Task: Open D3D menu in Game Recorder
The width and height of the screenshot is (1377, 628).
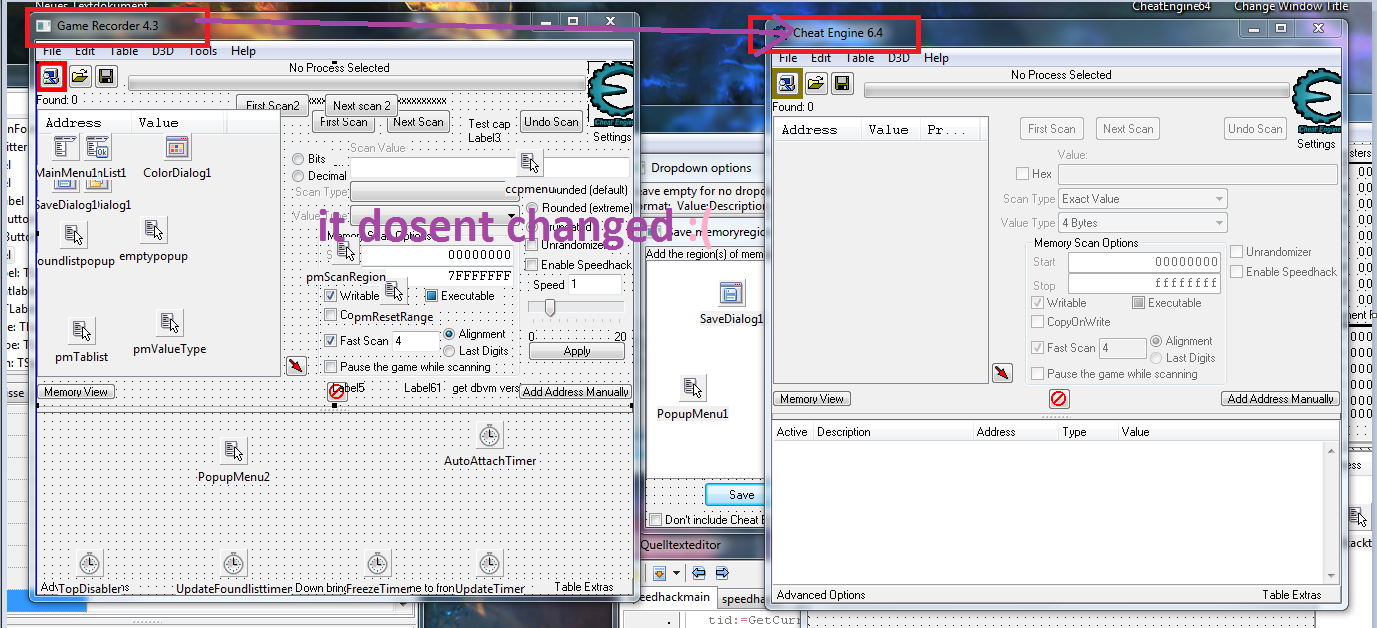Action: click(163, 51)
